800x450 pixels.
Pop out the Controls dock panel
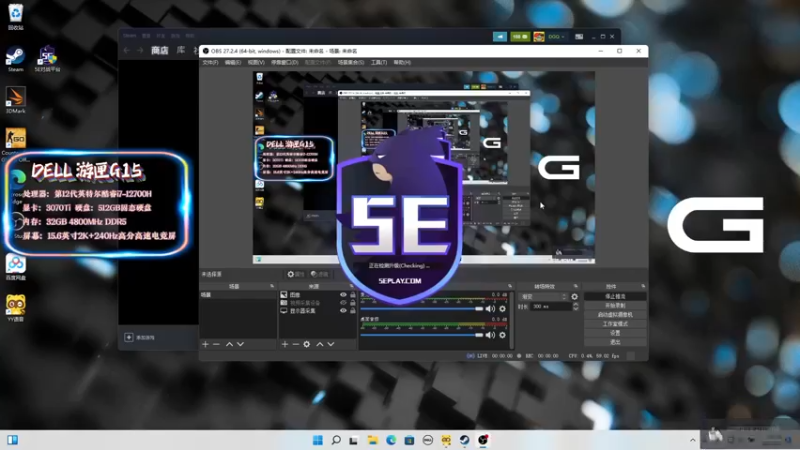tap(643, 286)
